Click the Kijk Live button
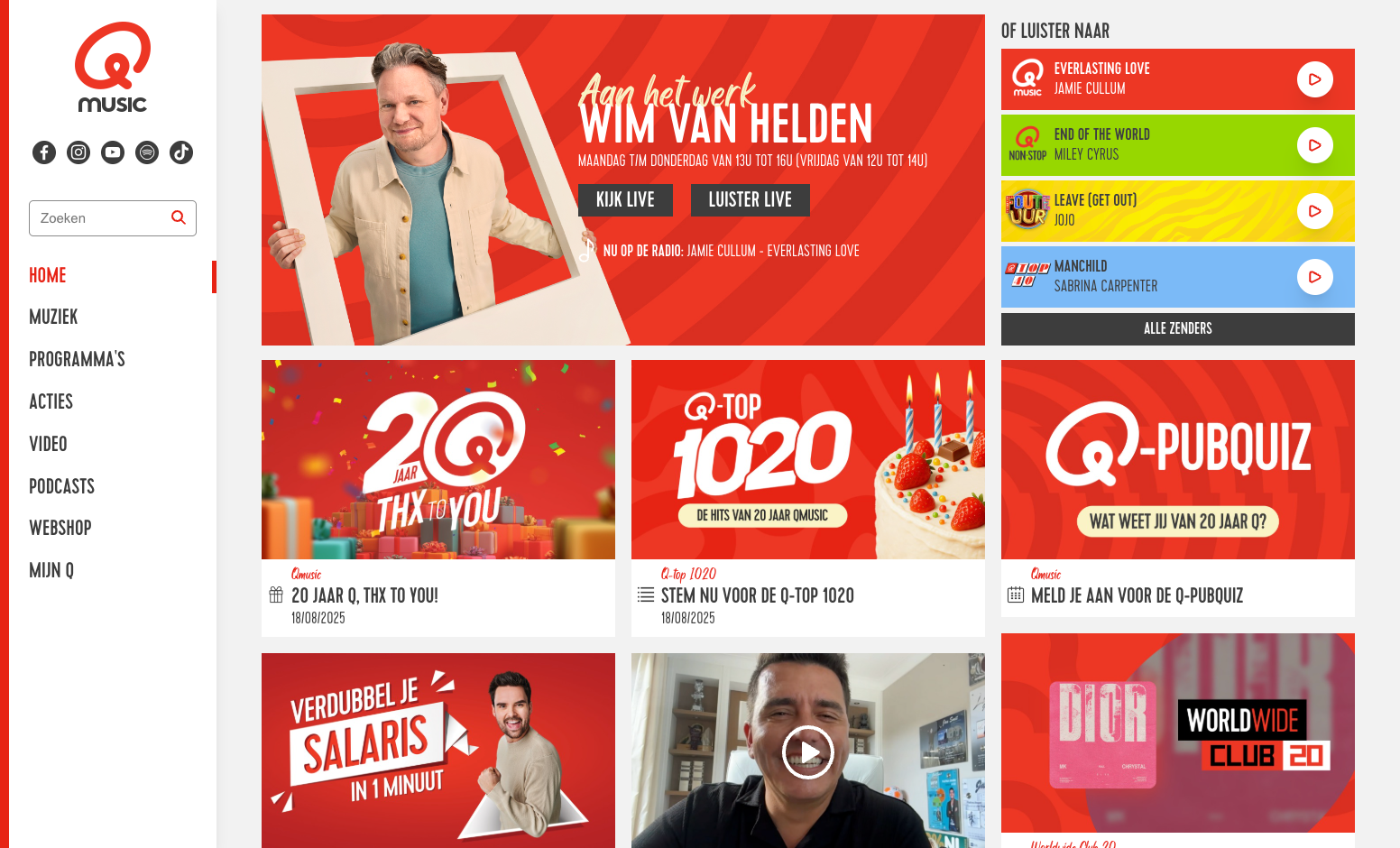The width and height of the screenshot is (1400, 848). click(x=625, y=200)
